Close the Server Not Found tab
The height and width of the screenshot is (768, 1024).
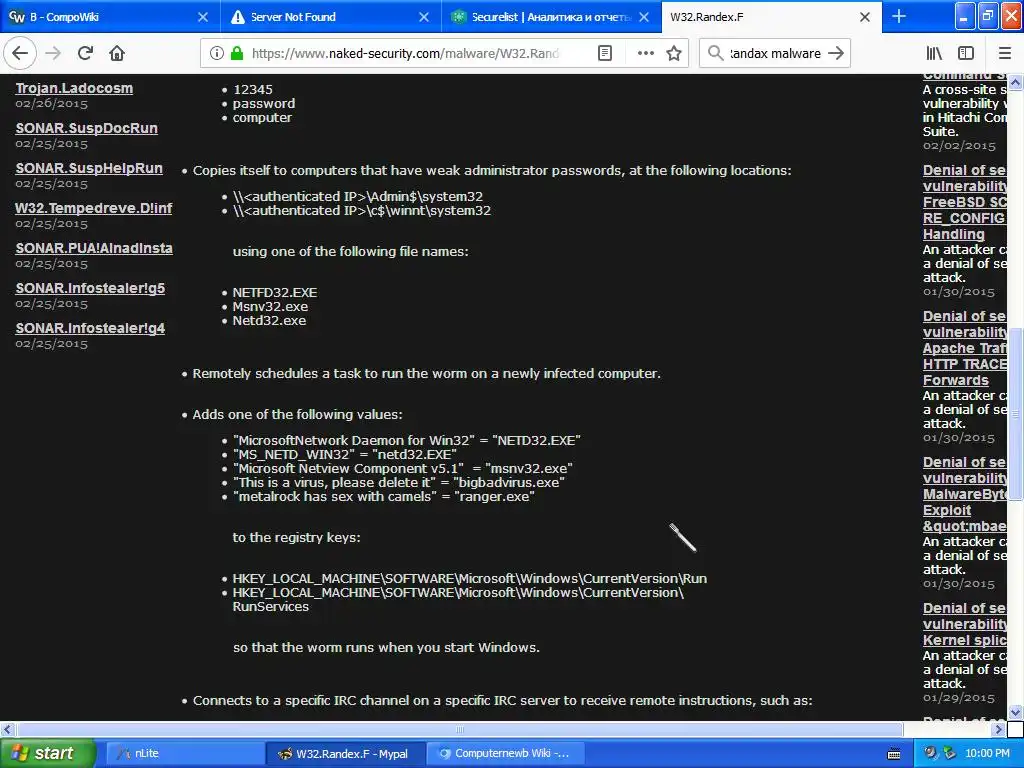pos(424,17)
